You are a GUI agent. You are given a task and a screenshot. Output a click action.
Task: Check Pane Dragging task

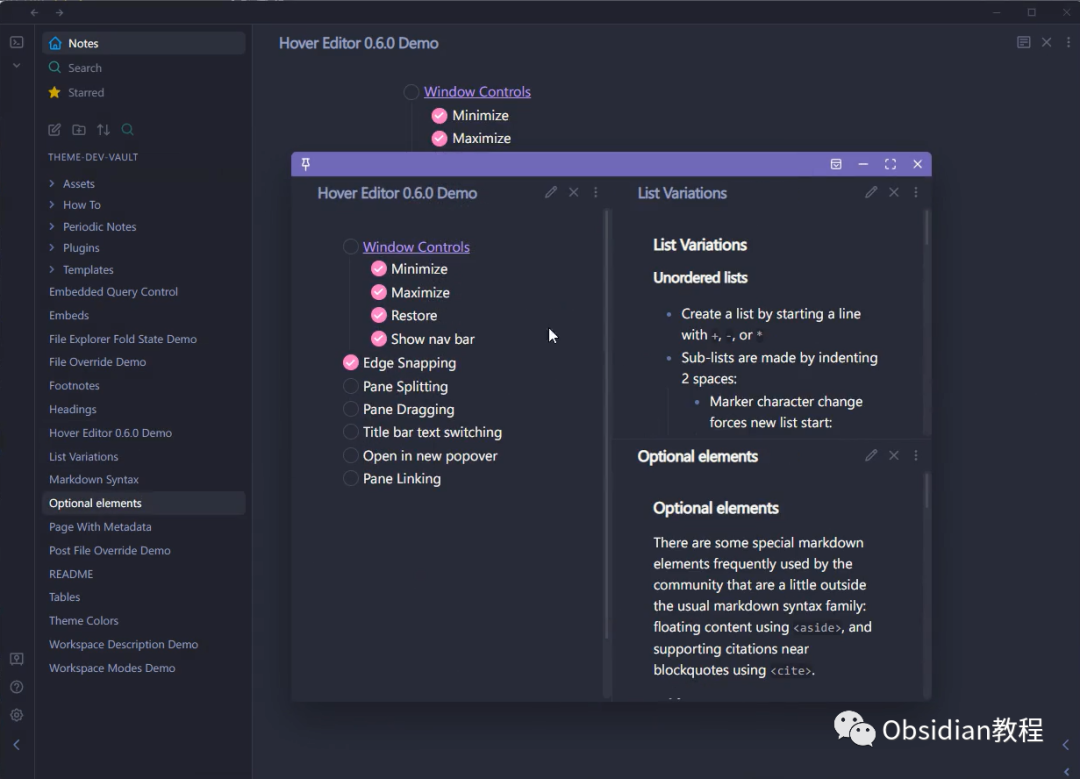click(351, 409)
